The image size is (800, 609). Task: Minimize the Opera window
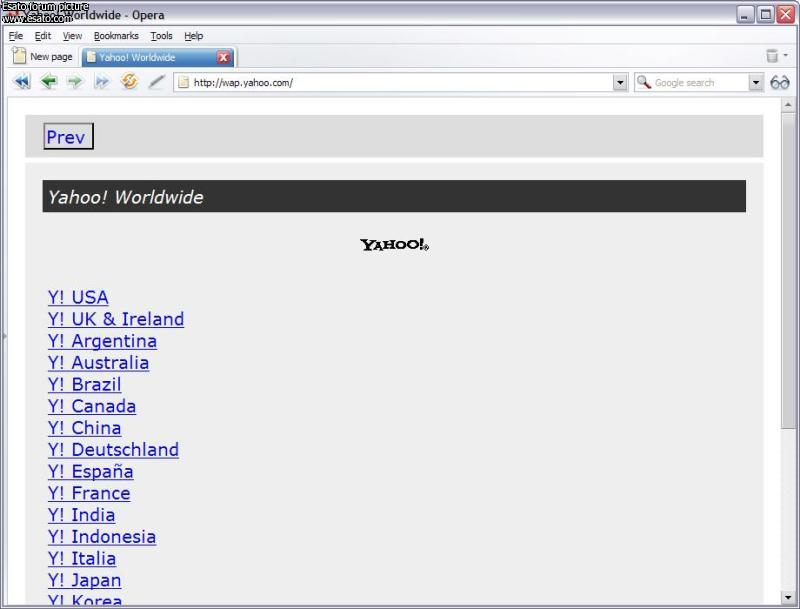745,14
